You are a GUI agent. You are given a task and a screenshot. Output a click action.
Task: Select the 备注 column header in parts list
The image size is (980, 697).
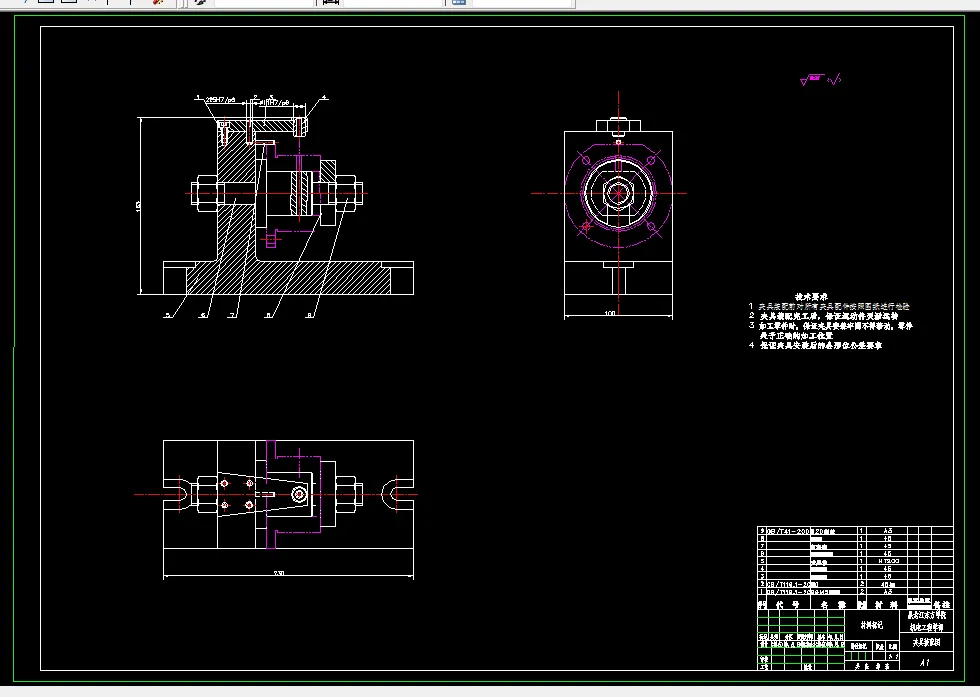click(x=942, y=604)
